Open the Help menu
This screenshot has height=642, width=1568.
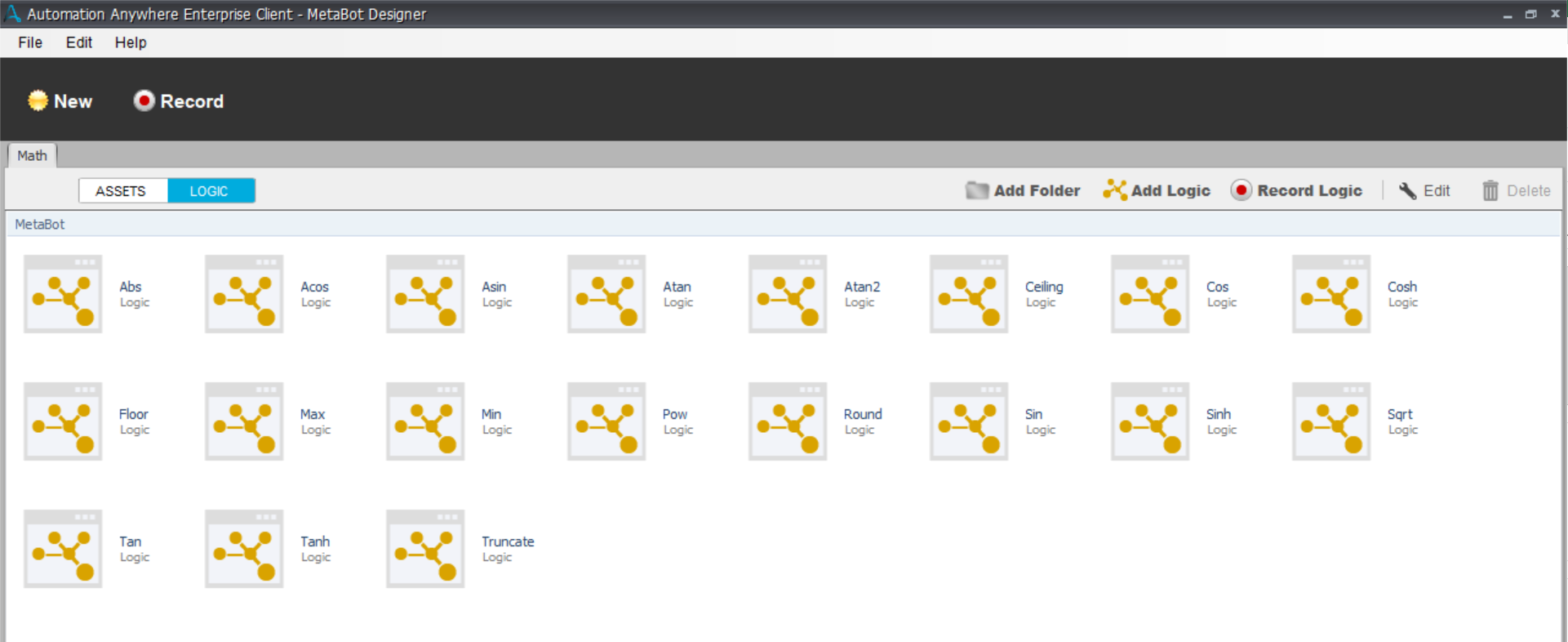(131, 42)
